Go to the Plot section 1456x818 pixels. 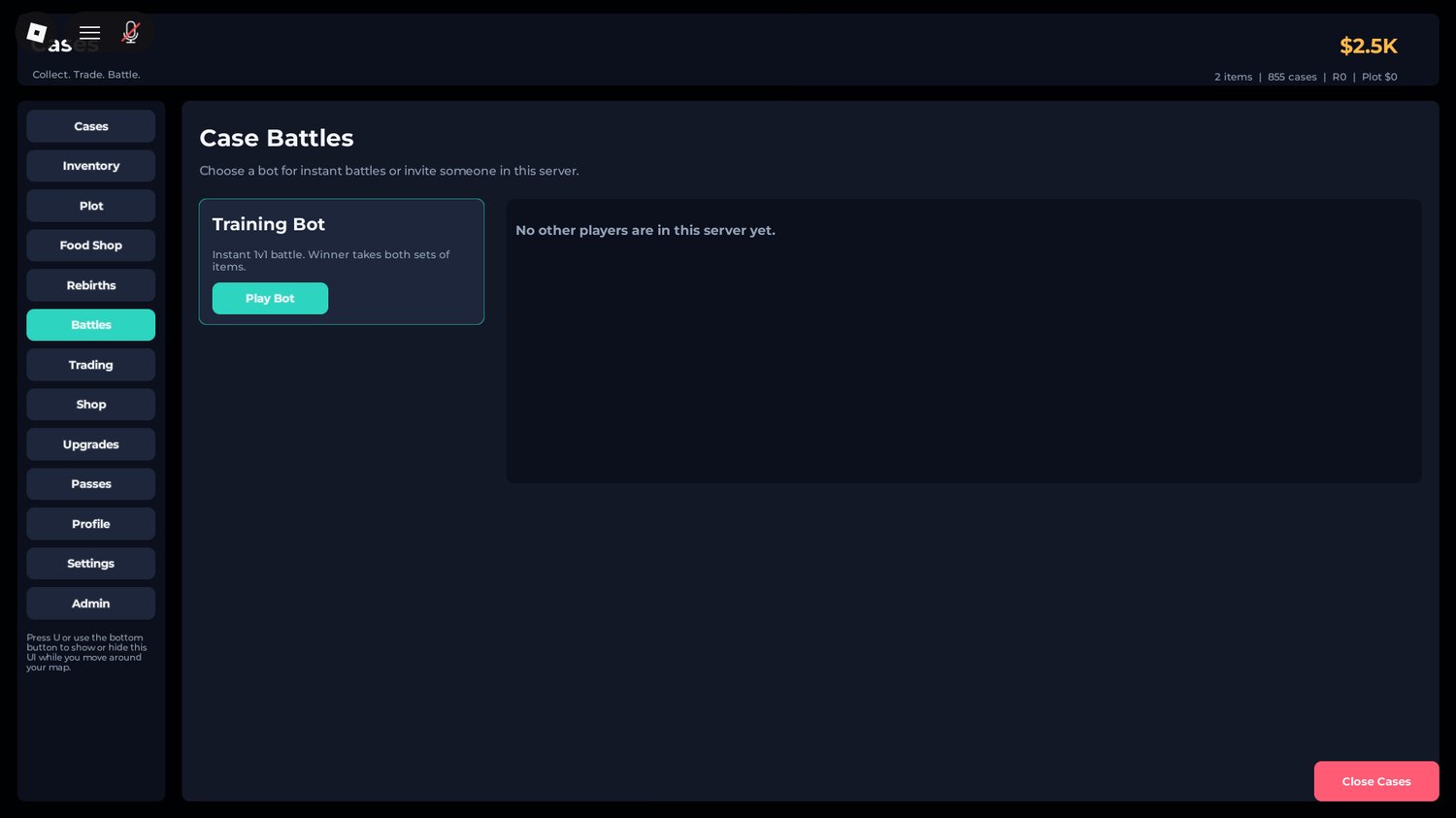[x=91, y=206]
